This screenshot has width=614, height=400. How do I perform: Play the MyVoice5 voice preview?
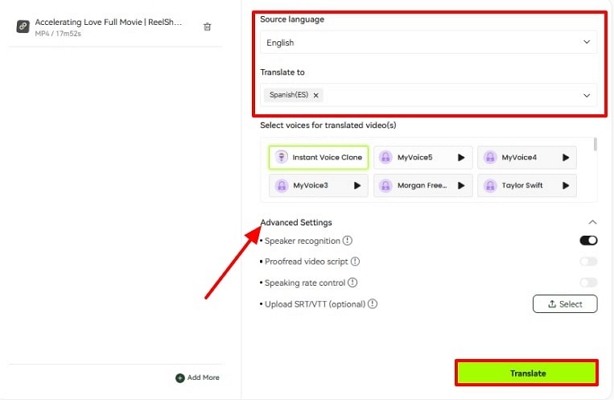pyautogui.click(x=461, y=157)
